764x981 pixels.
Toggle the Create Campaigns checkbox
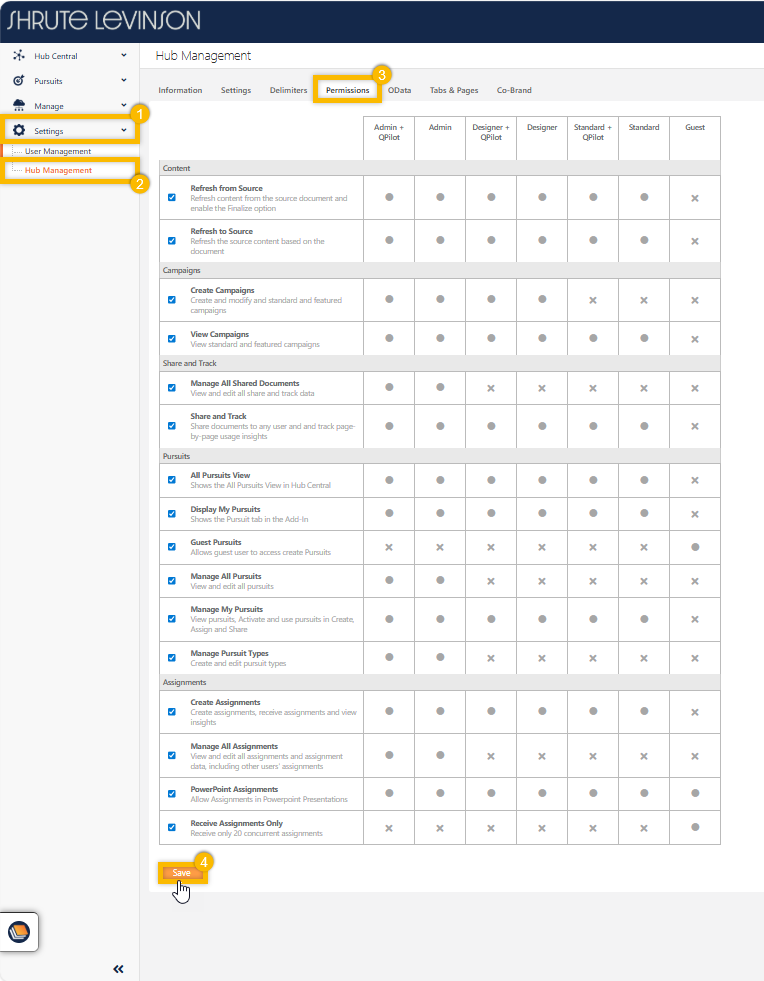172,300
